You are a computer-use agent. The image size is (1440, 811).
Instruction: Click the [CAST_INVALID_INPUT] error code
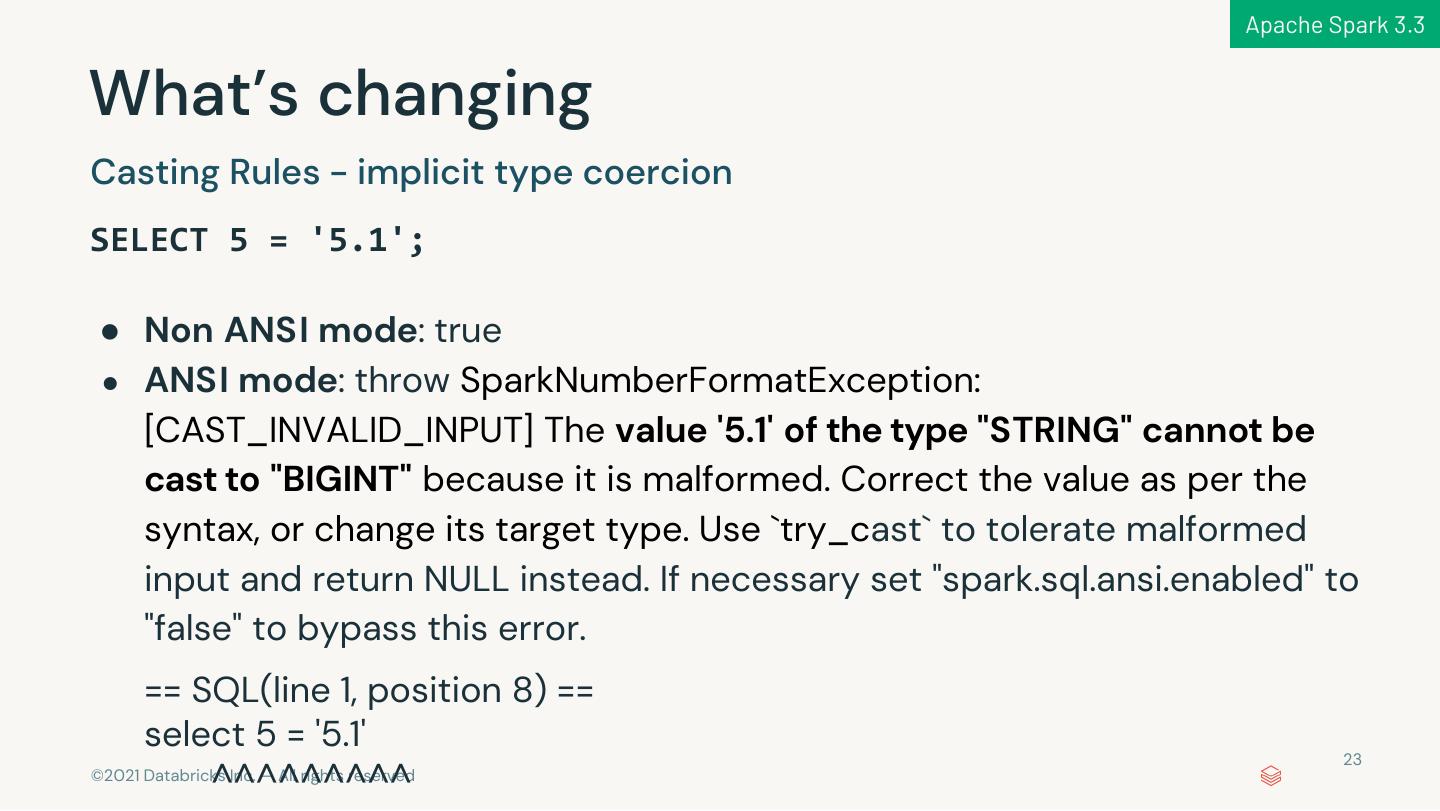pos(339,430)
